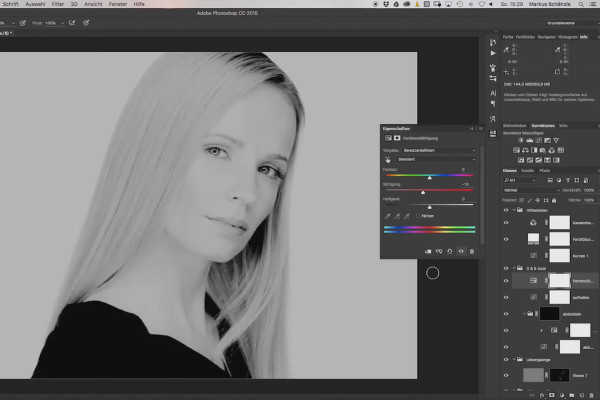Hide the Ebene 7 layer
The image size is (600, 400).
coord(506,376)
